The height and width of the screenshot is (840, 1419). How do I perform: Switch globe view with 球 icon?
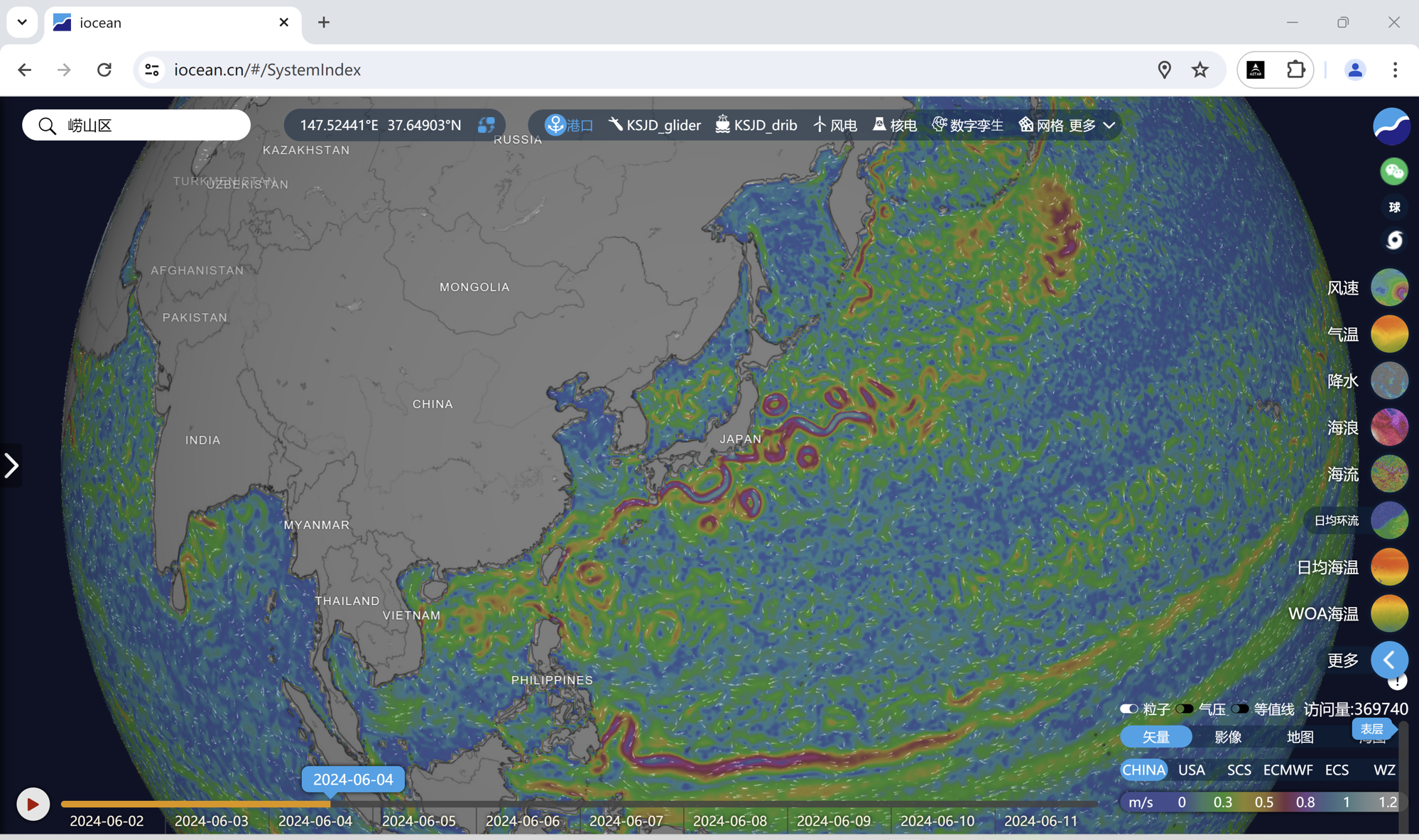coord(1394,207)
